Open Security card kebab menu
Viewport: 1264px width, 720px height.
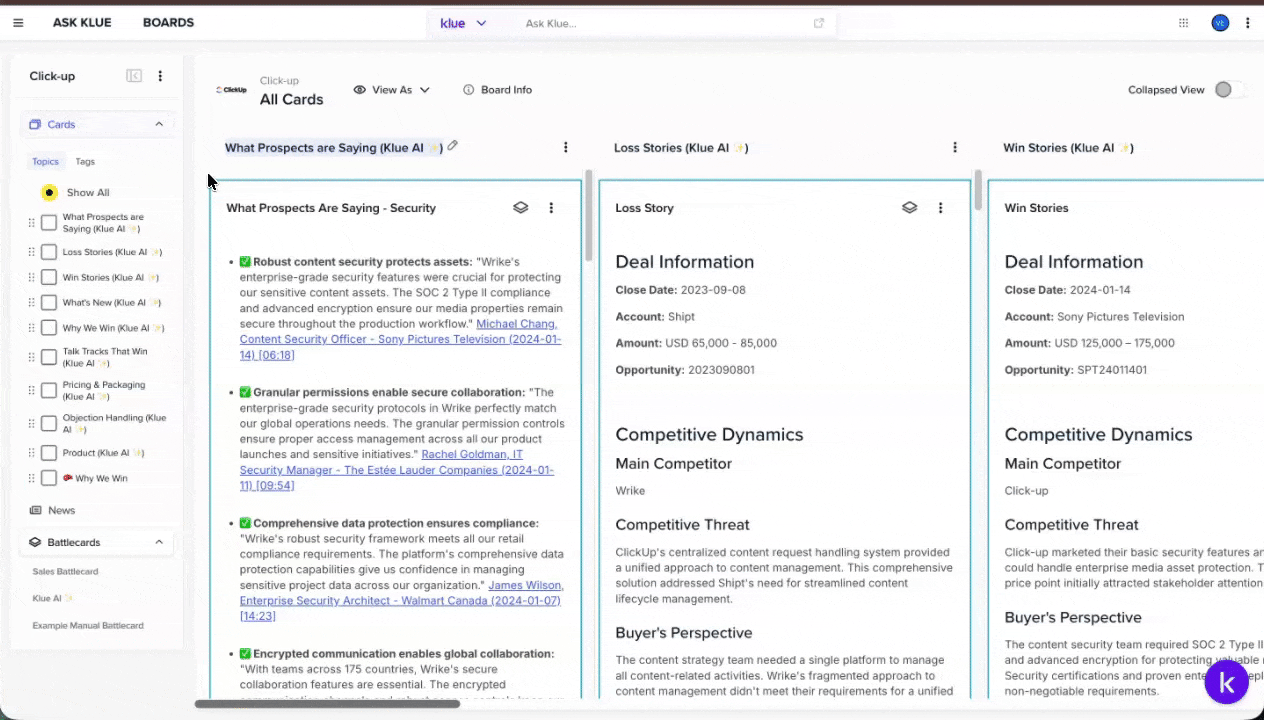point(551,208)
